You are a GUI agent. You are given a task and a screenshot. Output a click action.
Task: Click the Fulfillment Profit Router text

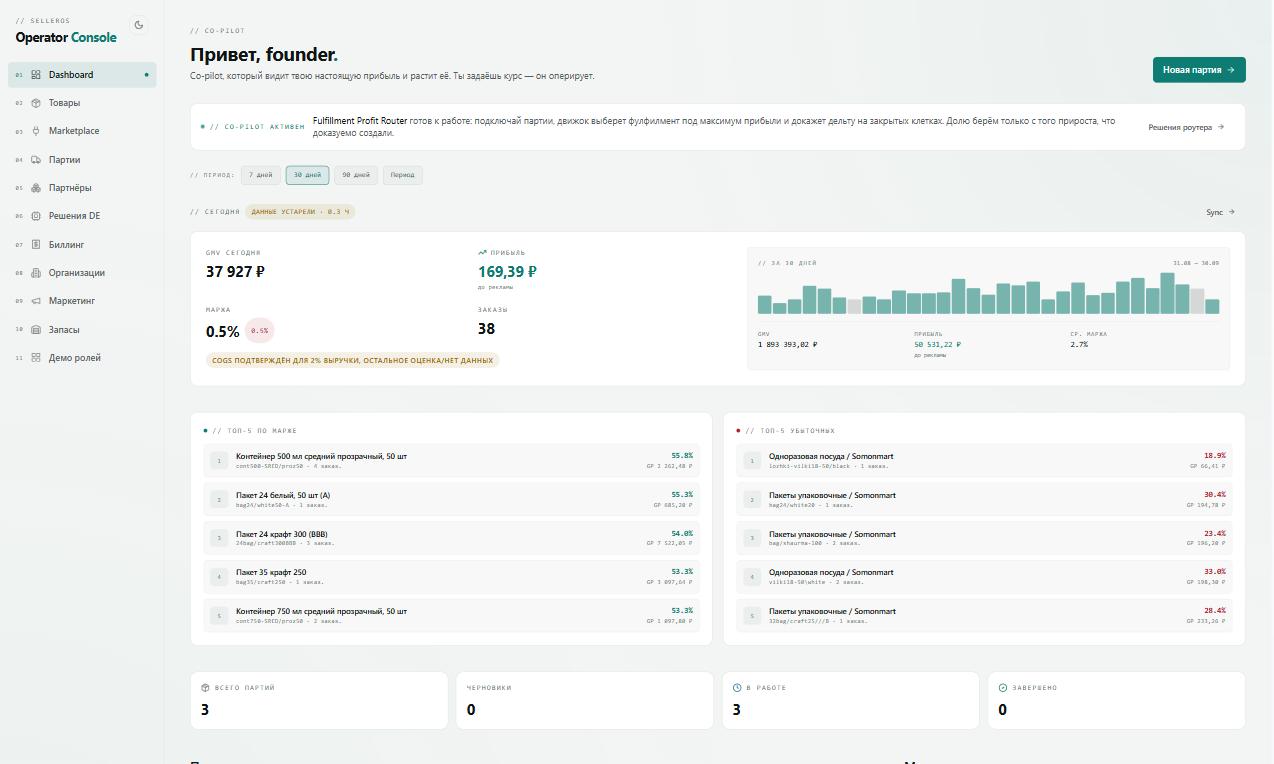360,121
